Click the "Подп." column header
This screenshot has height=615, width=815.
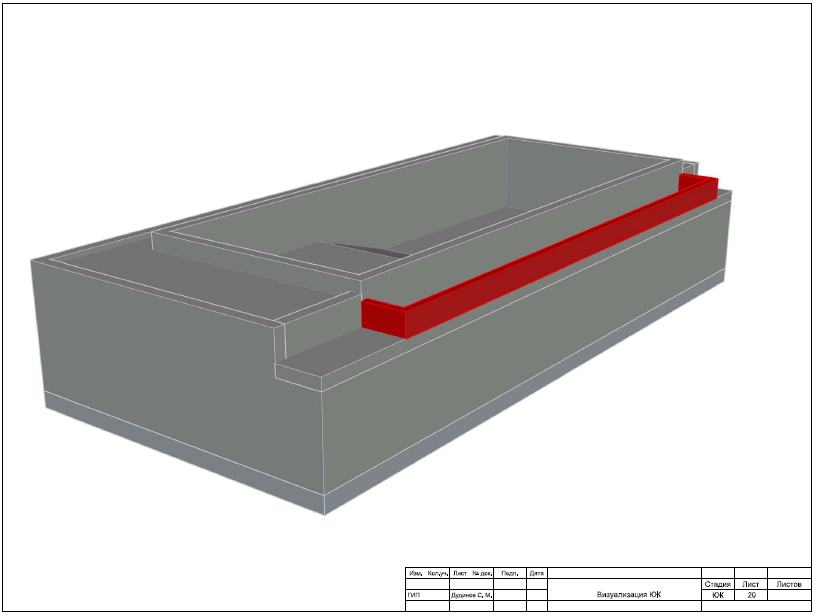click(x=510, y=573)
